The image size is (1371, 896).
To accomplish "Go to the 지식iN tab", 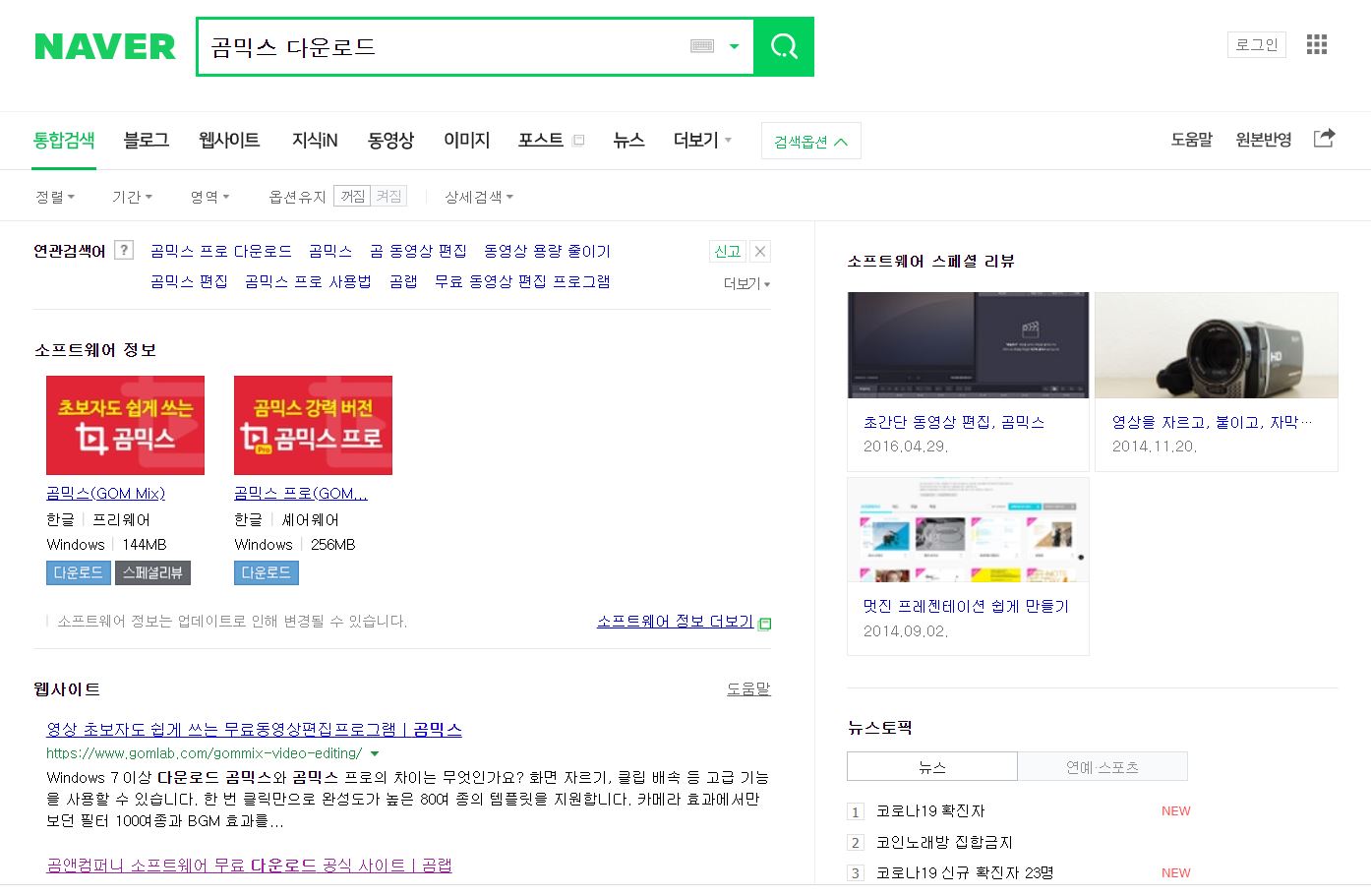I will tap(315, 141).
